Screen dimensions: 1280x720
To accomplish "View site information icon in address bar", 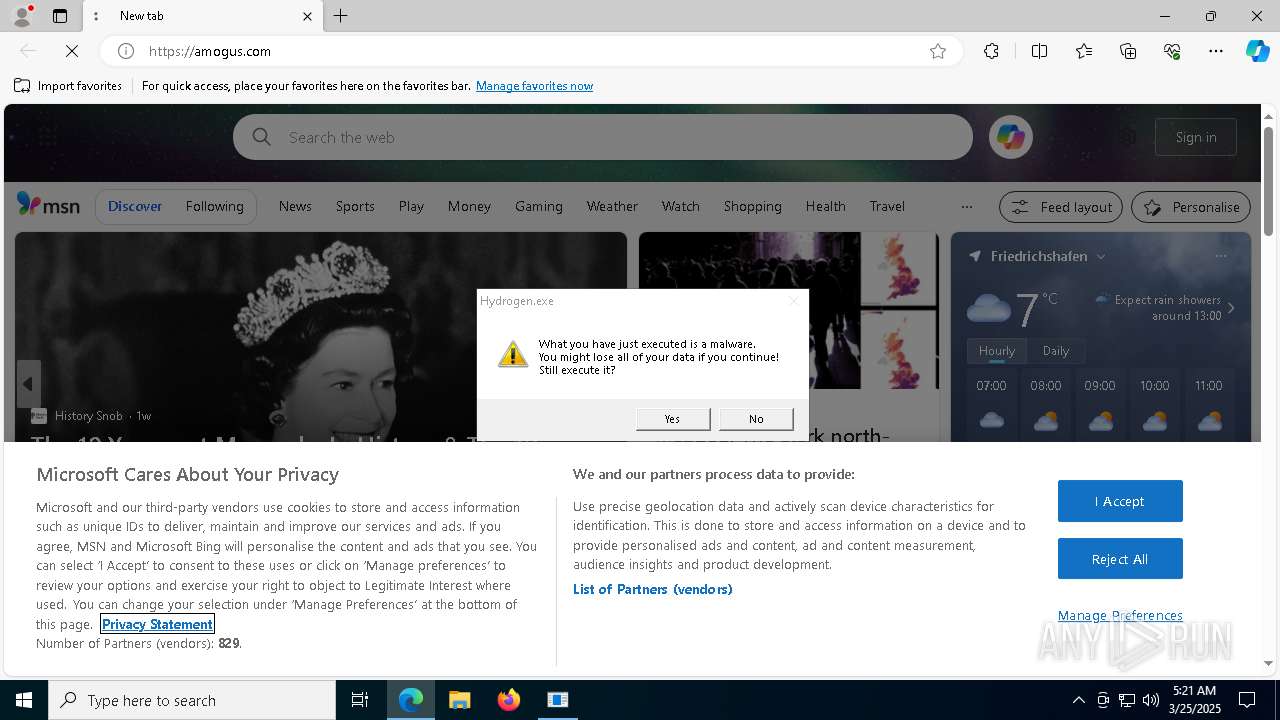I will pos(126,51).
